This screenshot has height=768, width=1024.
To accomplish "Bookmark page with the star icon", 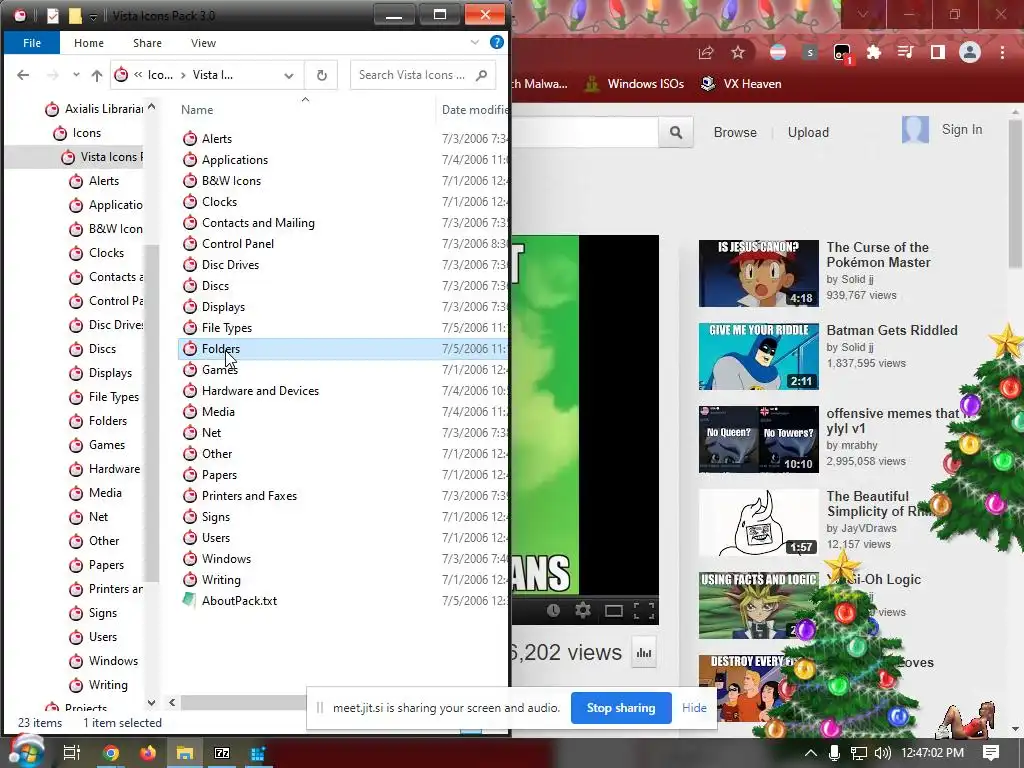I will click(x=738, y=53).
